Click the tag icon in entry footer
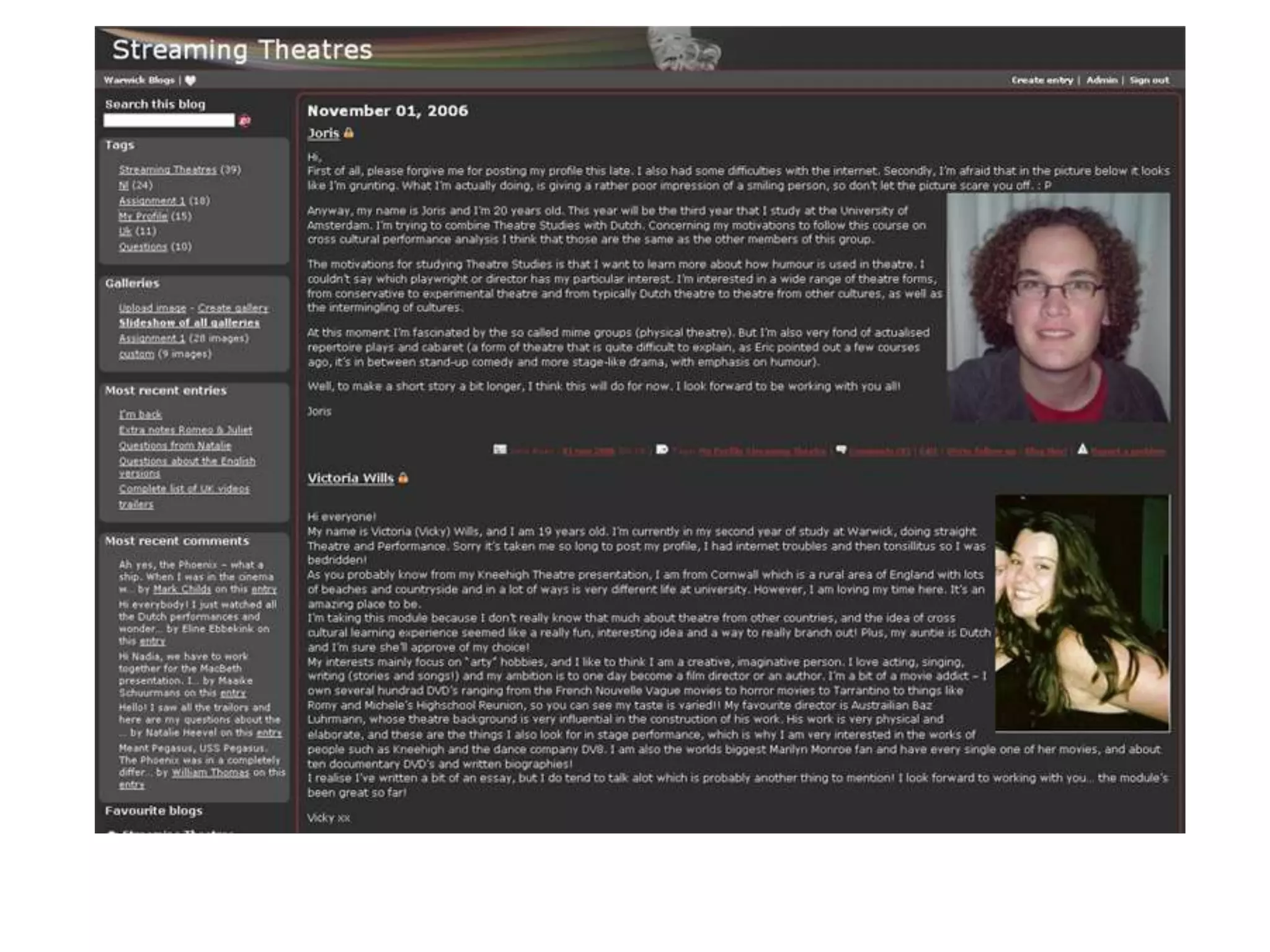Image resolution: width=1270 pixels, height=952 pixels. [x=662, y=449]
